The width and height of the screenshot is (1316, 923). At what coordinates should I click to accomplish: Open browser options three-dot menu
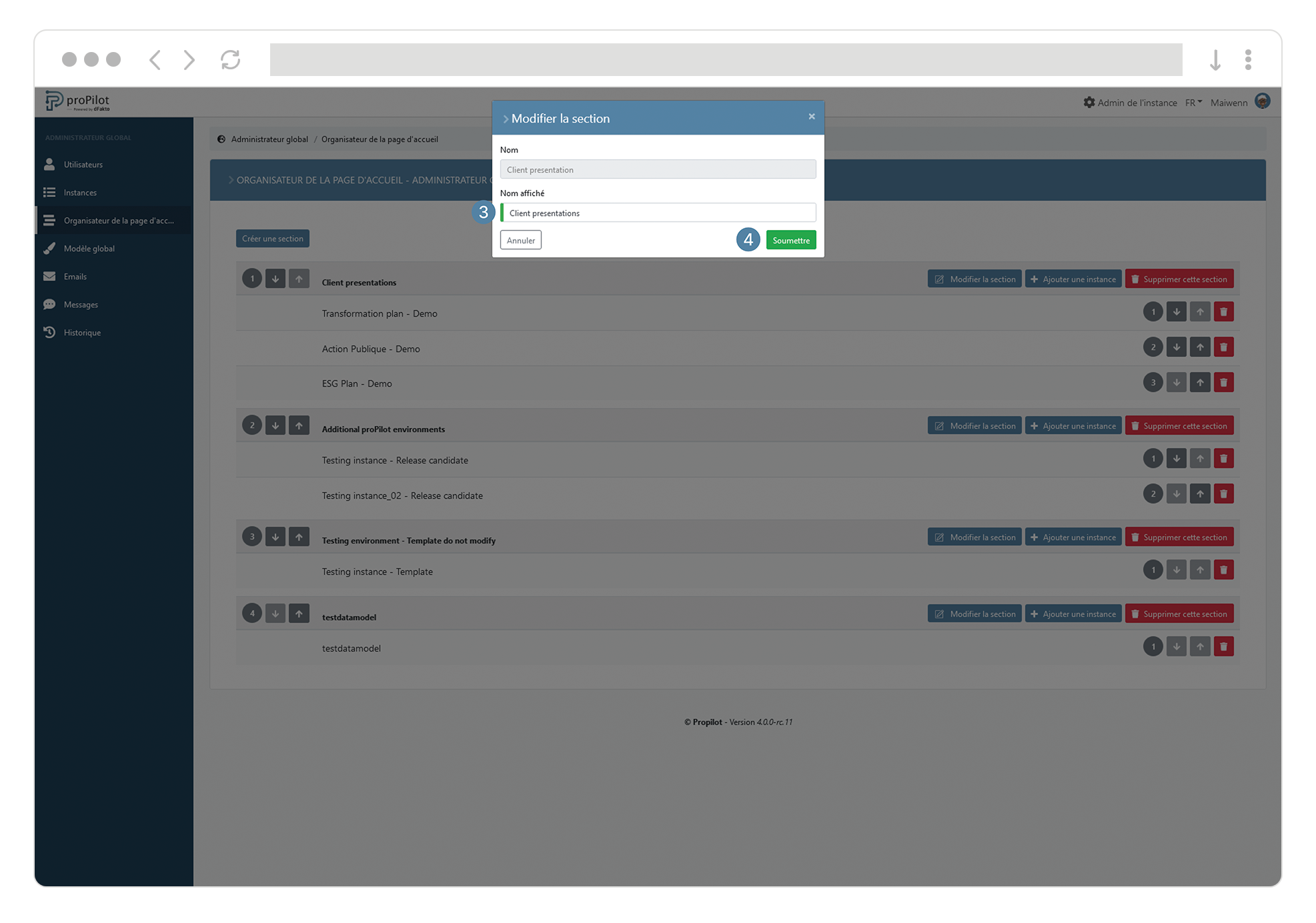[x=1248, y=59]
